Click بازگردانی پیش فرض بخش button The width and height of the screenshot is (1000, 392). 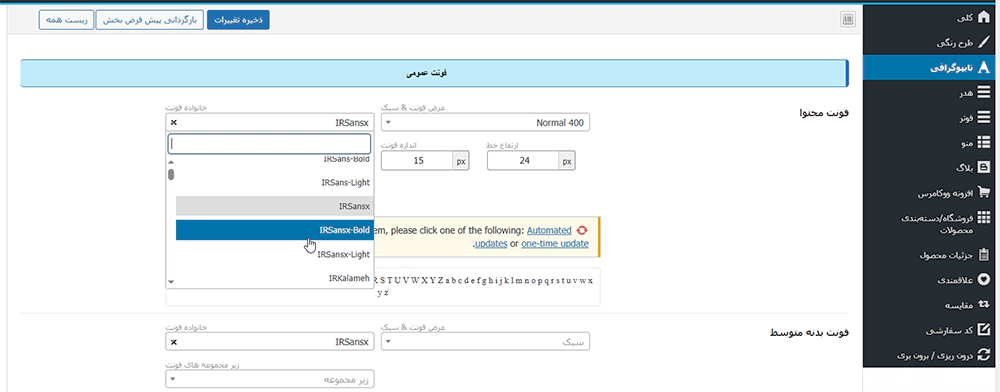click(150, 20)
